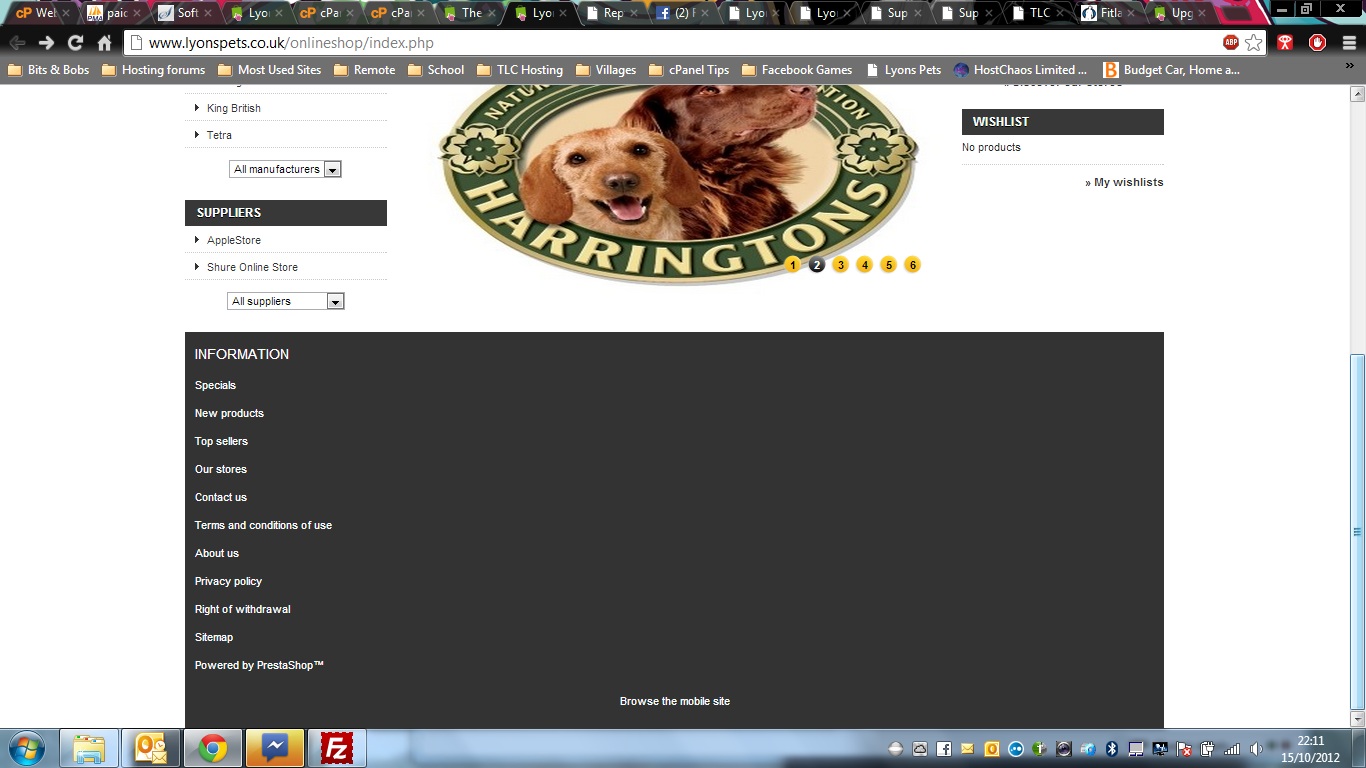Viewport: 1366px width, 768px height.
Task: Open the Specials footer link
Action: tap(215, 385)
